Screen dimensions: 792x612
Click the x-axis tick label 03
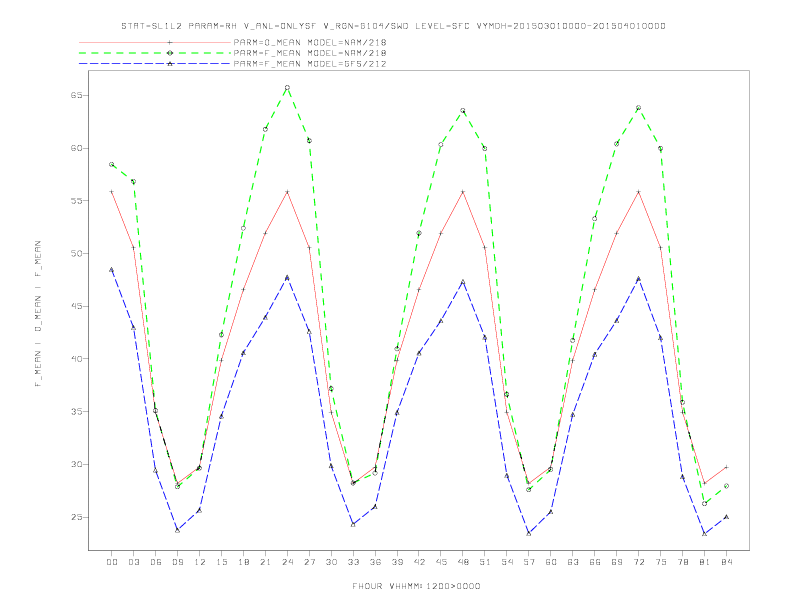coord(133,562)
